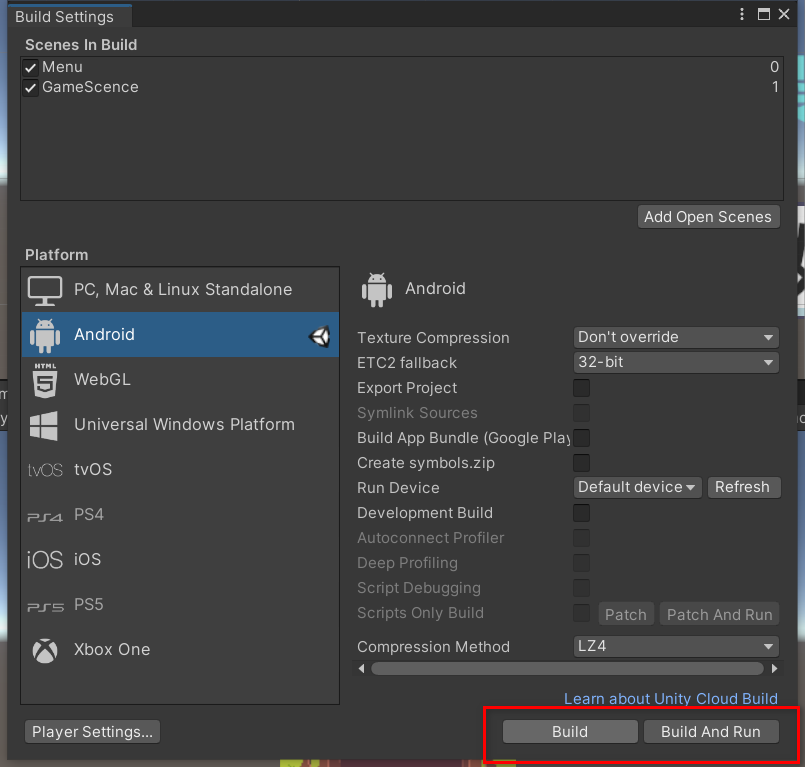This screenshot has height=767, width=805.
Task: Uncheck the Menu scene checkbox
Action: click(x=30, y=67)
